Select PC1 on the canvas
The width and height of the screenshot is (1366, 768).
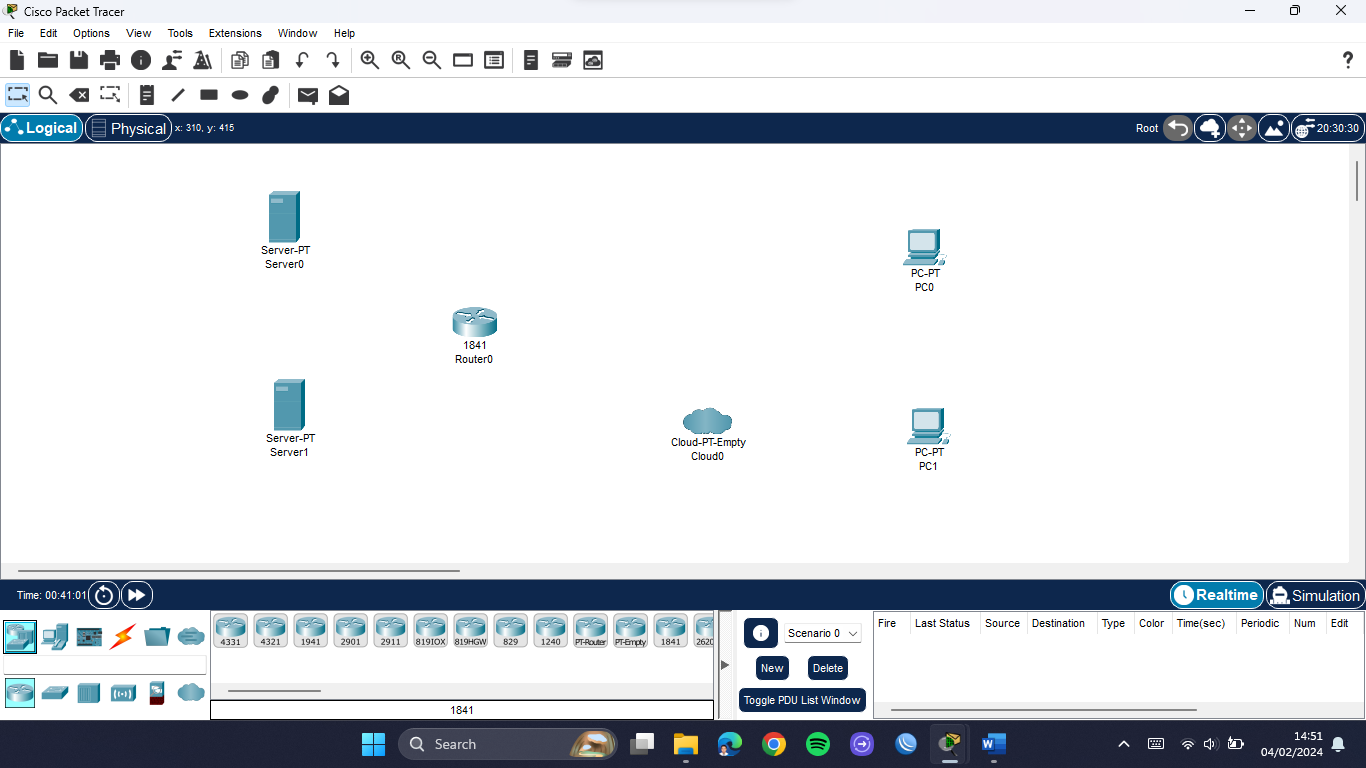tap(928, 427)
